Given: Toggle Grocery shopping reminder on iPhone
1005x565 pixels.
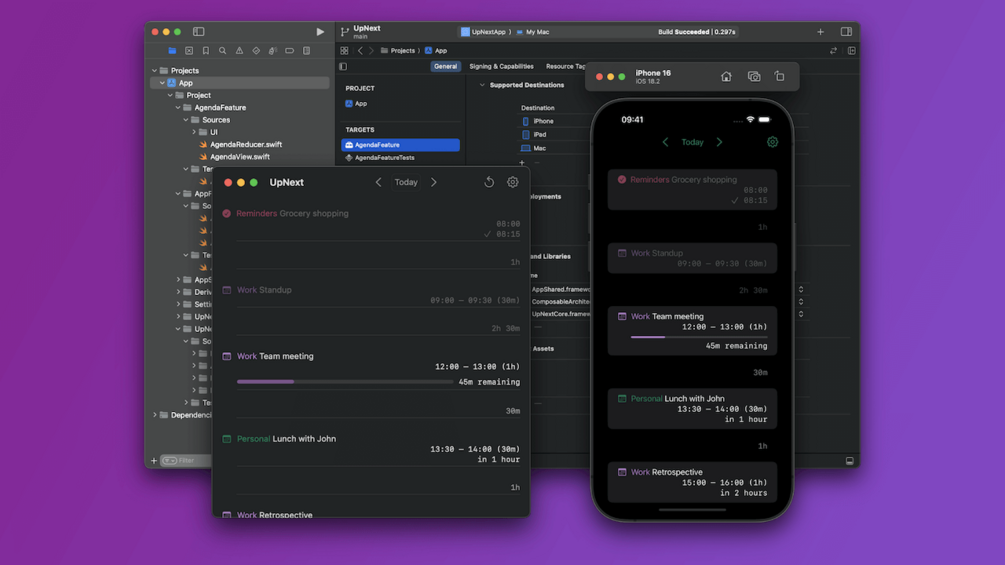Looking at the screenshot, I should coord(622,179).
